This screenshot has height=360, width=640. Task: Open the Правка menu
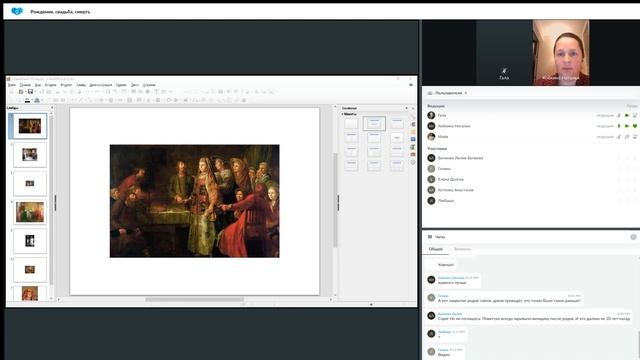pos(25,85)
